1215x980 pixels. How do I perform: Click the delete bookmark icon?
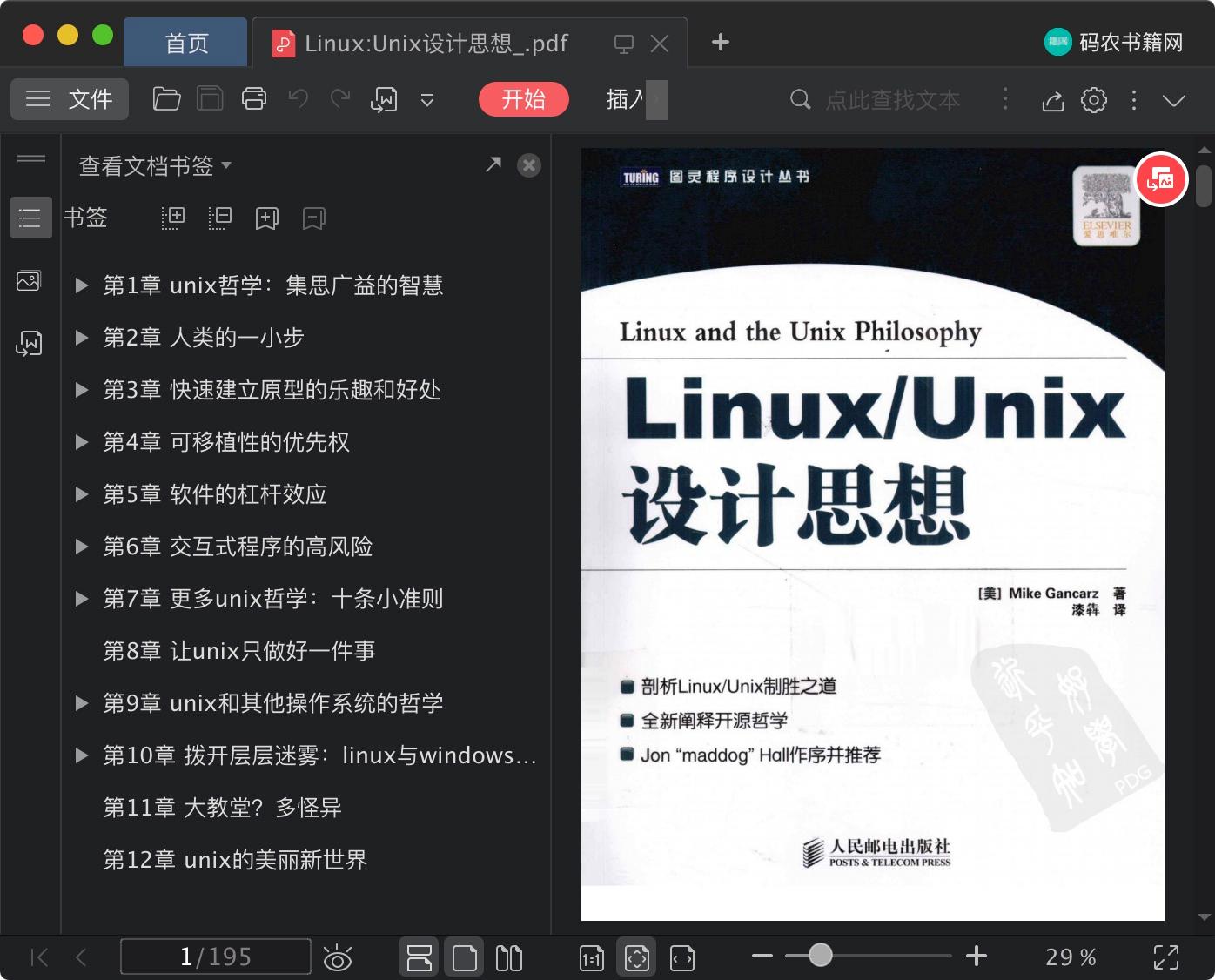[313, 218]
